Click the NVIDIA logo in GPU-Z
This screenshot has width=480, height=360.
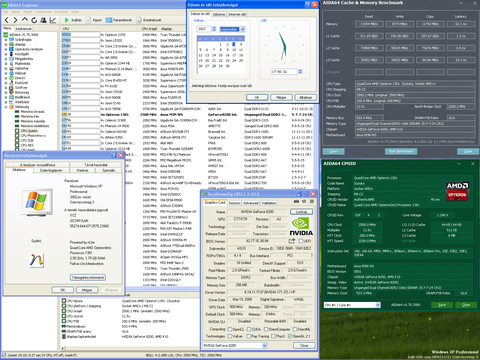pos(301,227)
